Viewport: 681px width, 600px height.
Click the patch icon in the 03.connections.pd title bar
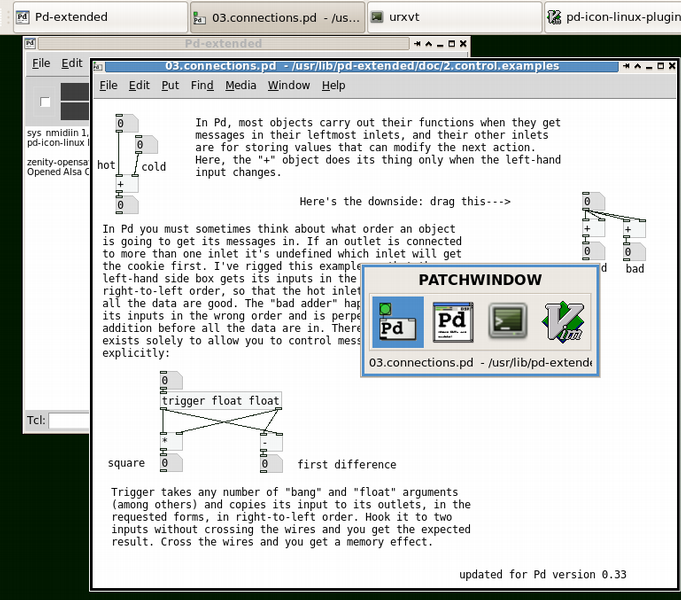coord(98,66)
